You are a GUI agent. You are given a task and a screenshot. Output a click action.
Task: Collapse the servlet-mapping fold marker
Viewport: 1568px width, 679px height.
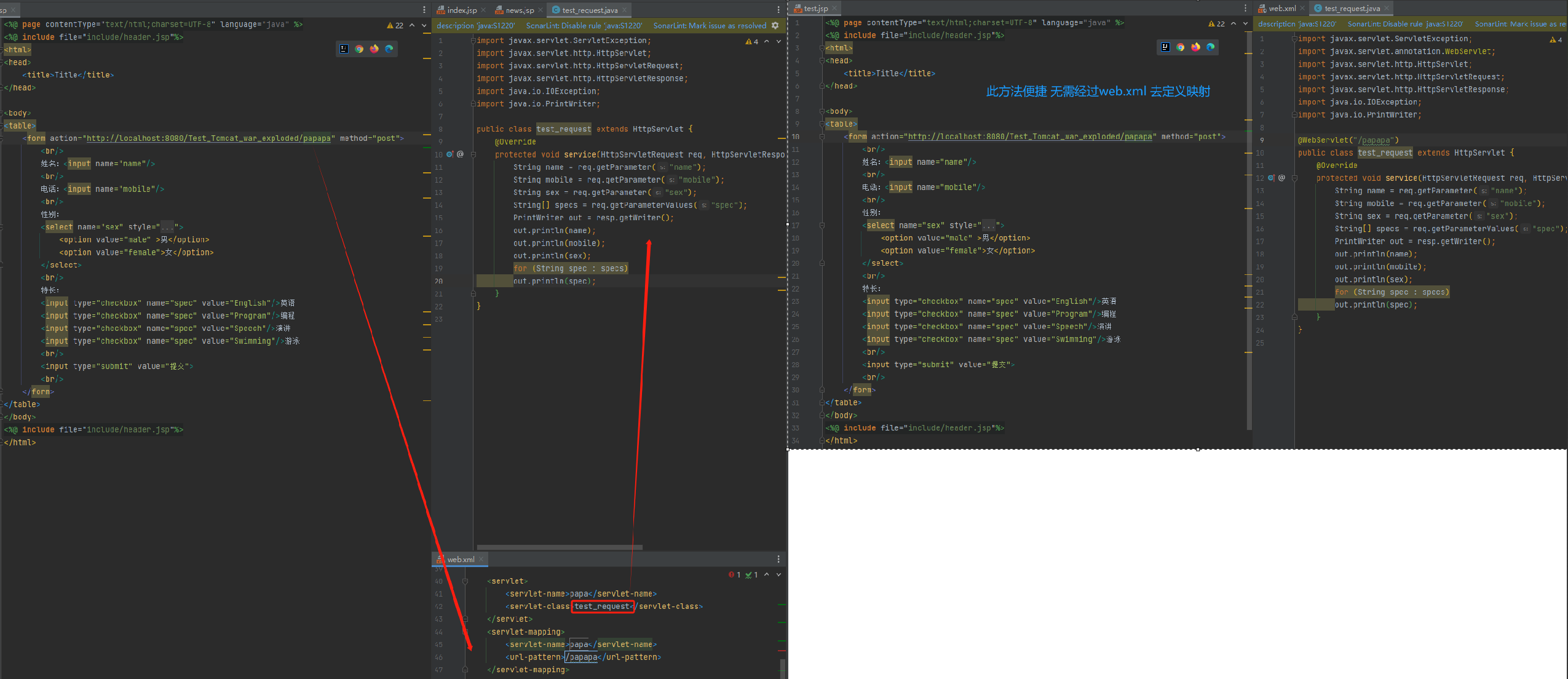tap(465, 632)
